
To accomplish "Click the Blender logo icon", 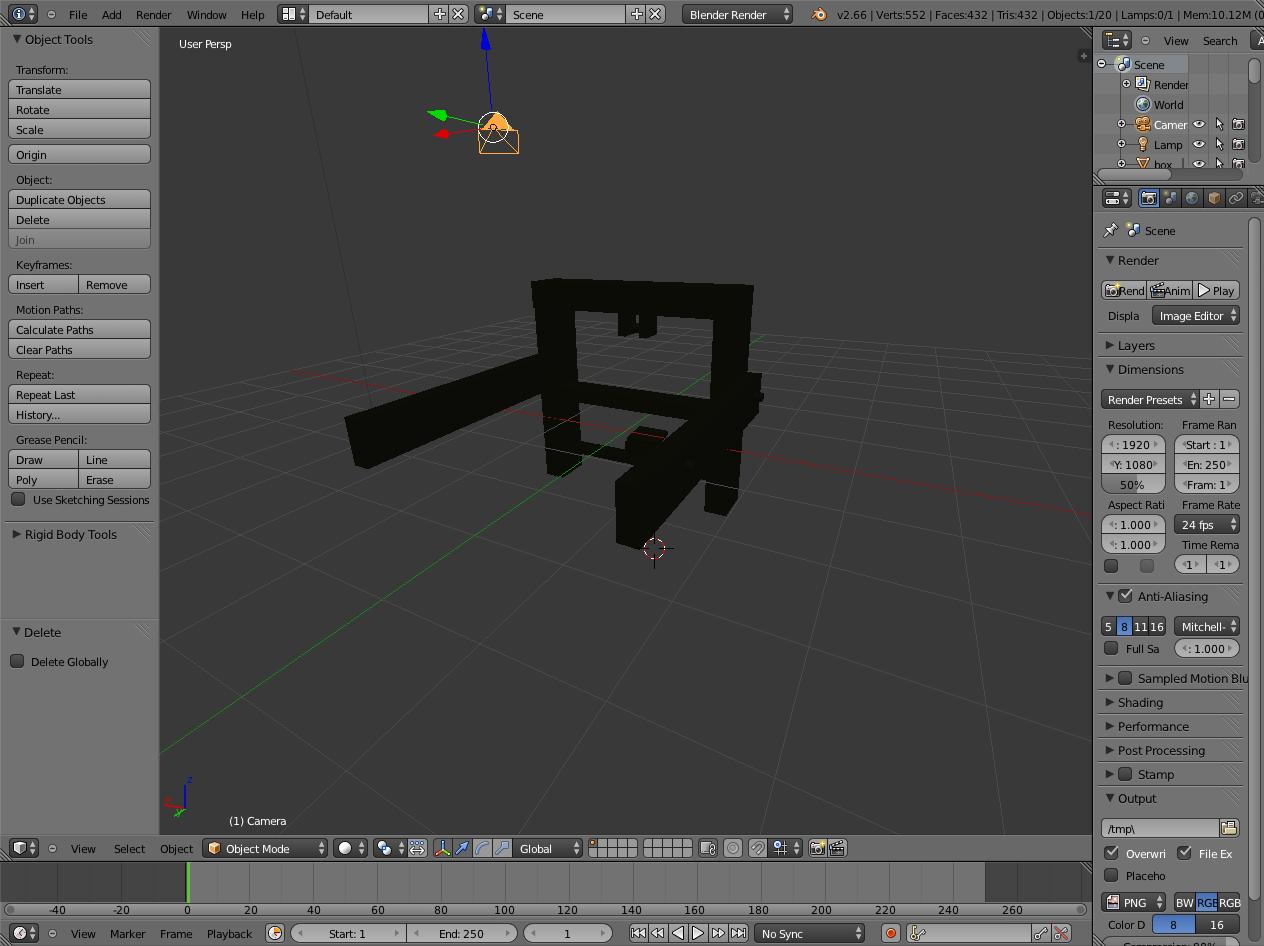I will tap(818, 14).
